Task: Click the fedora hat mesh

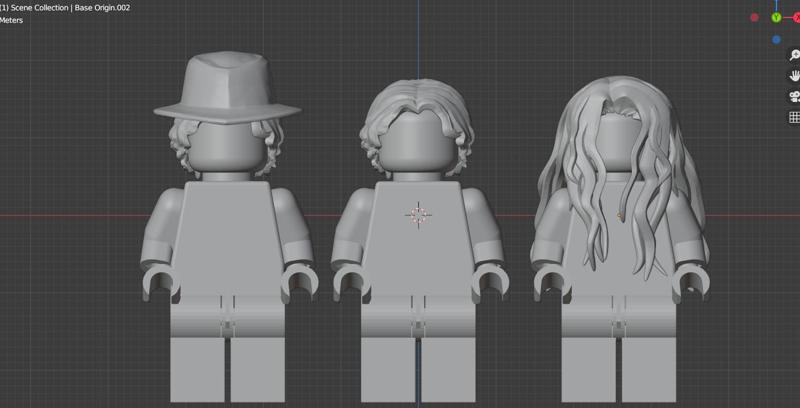Action: [227, 87]
